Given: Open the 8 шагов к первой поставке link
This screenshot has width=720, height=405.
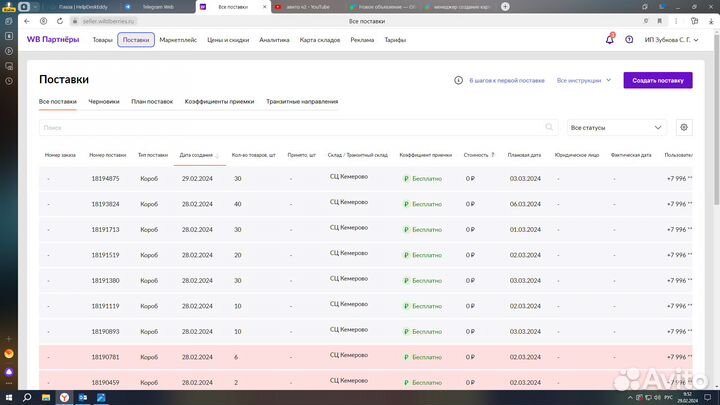Looking at the screenshot, I should [x=507, y=80].
